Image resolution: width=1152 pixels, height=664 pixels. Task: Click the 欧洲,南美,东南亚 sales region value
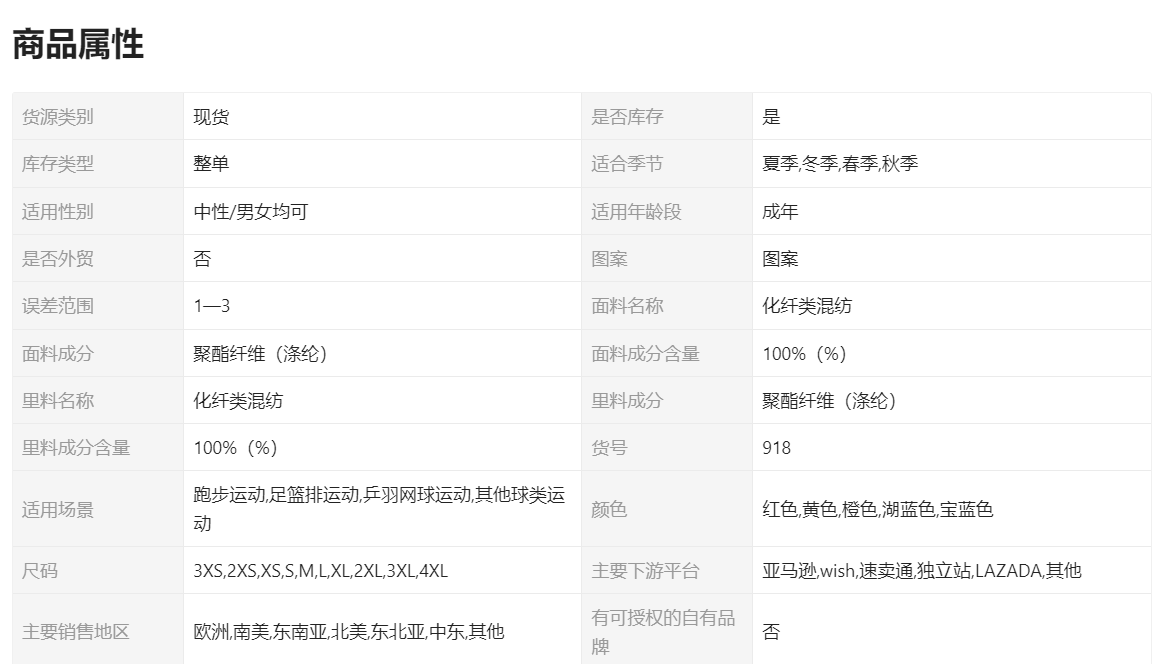[348, 632]
